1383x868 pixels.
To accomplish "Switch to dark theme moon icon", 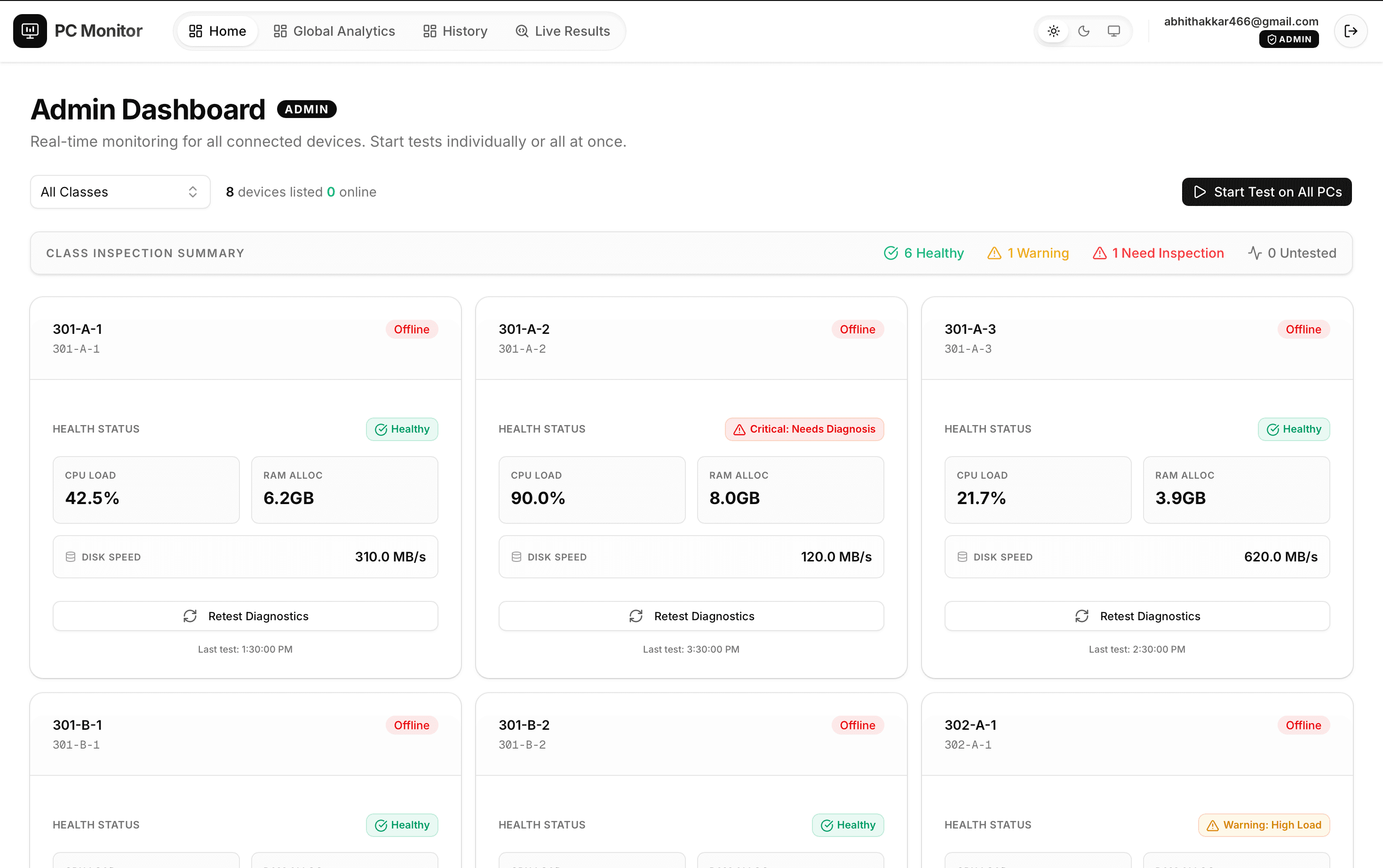I will (1084, 31).
